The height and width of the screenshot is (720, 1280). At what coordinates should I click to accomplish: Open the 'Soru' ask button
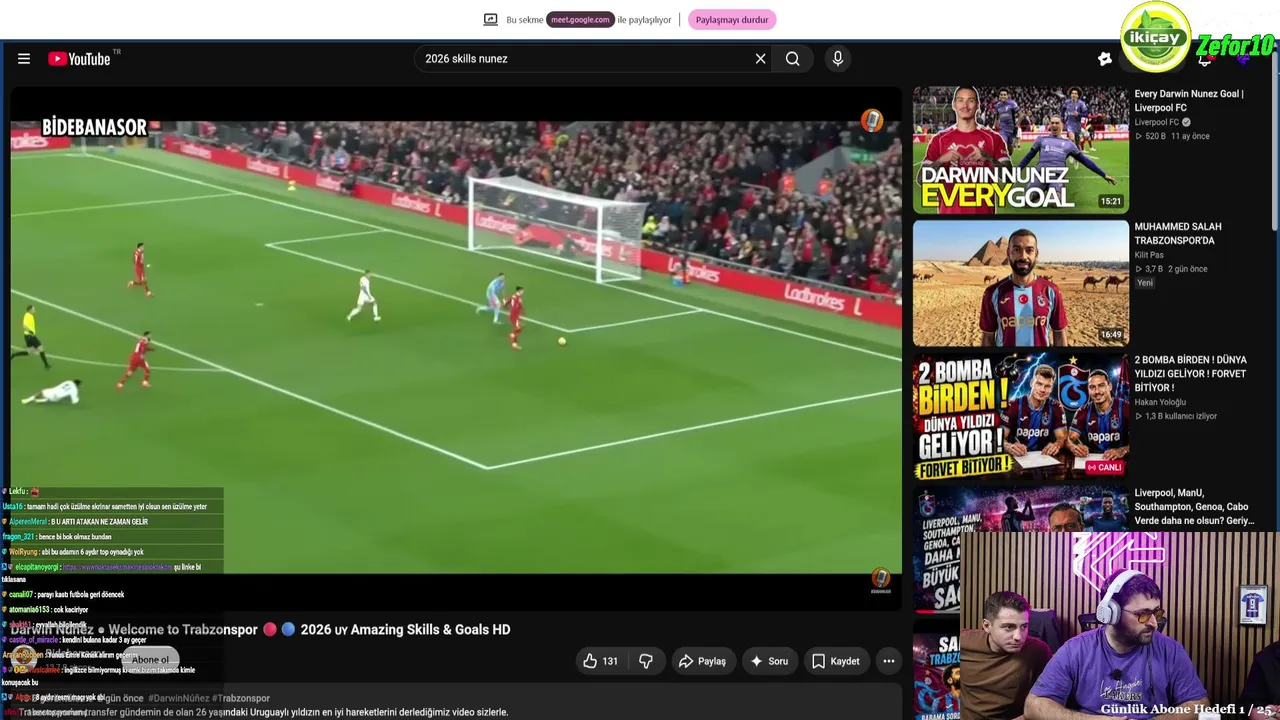[x=770, y=661]
